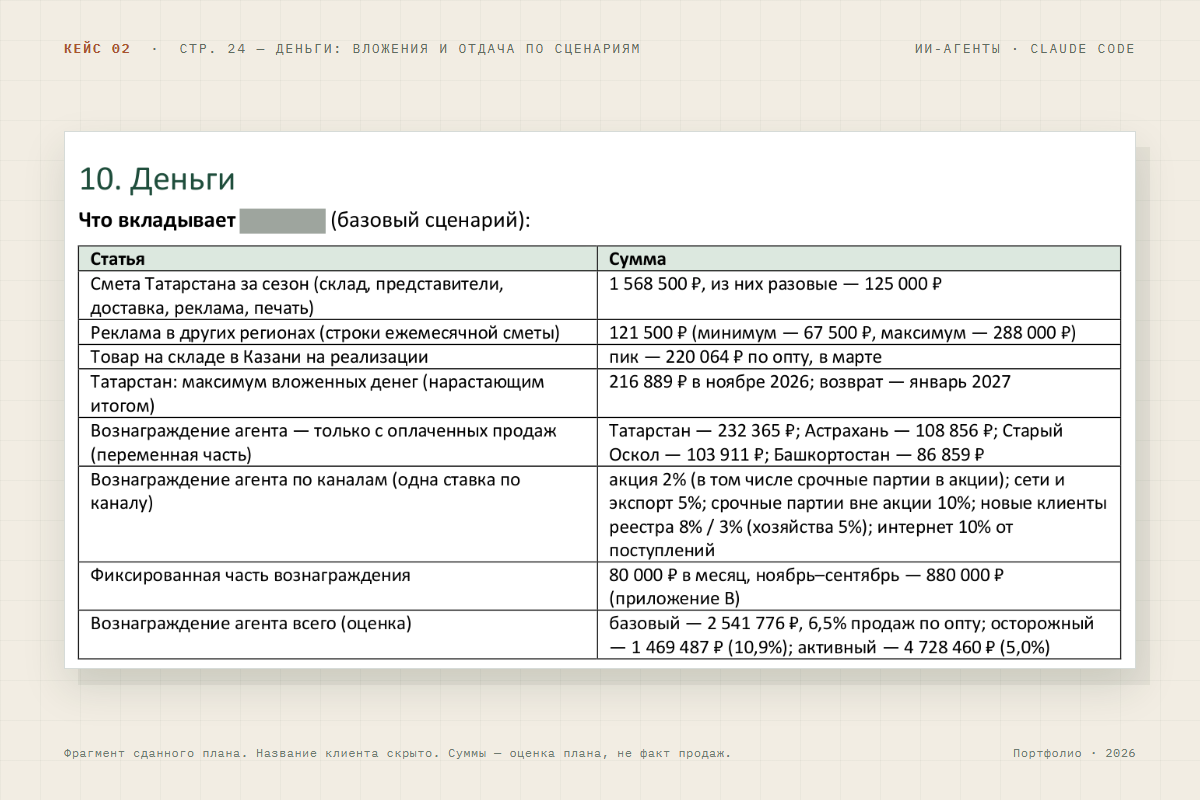Click the "Сумма" column header

coord(859,258)
